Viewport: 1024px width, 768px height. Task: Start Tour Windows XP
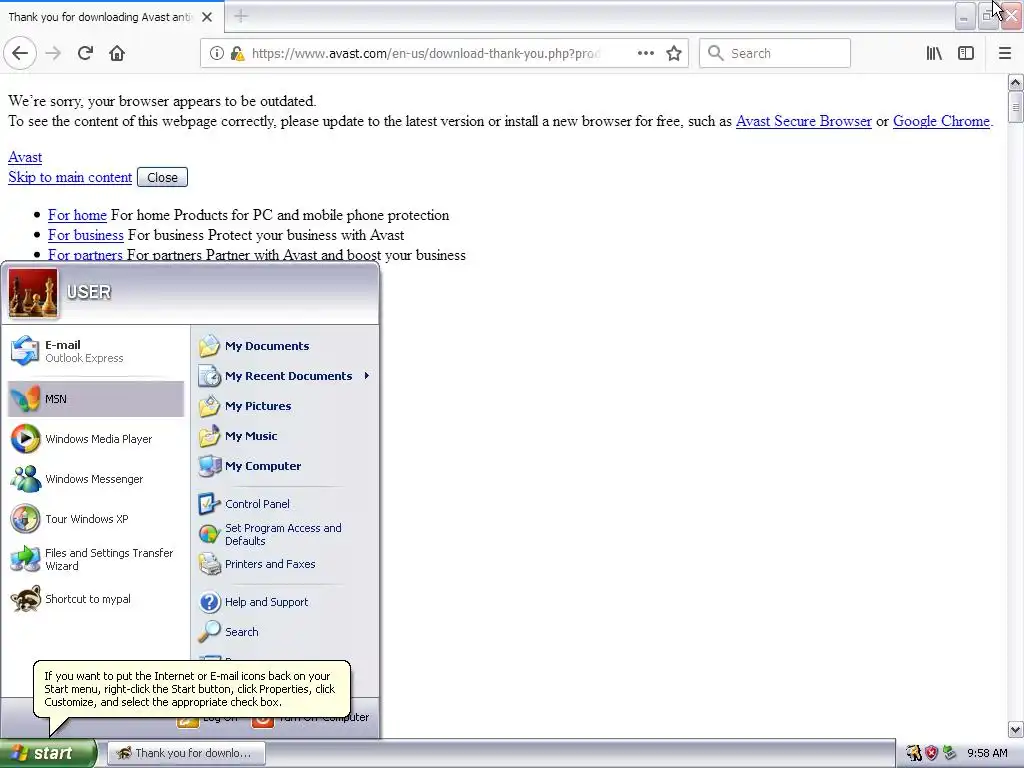pyautogui.click(x=95, y=519)
